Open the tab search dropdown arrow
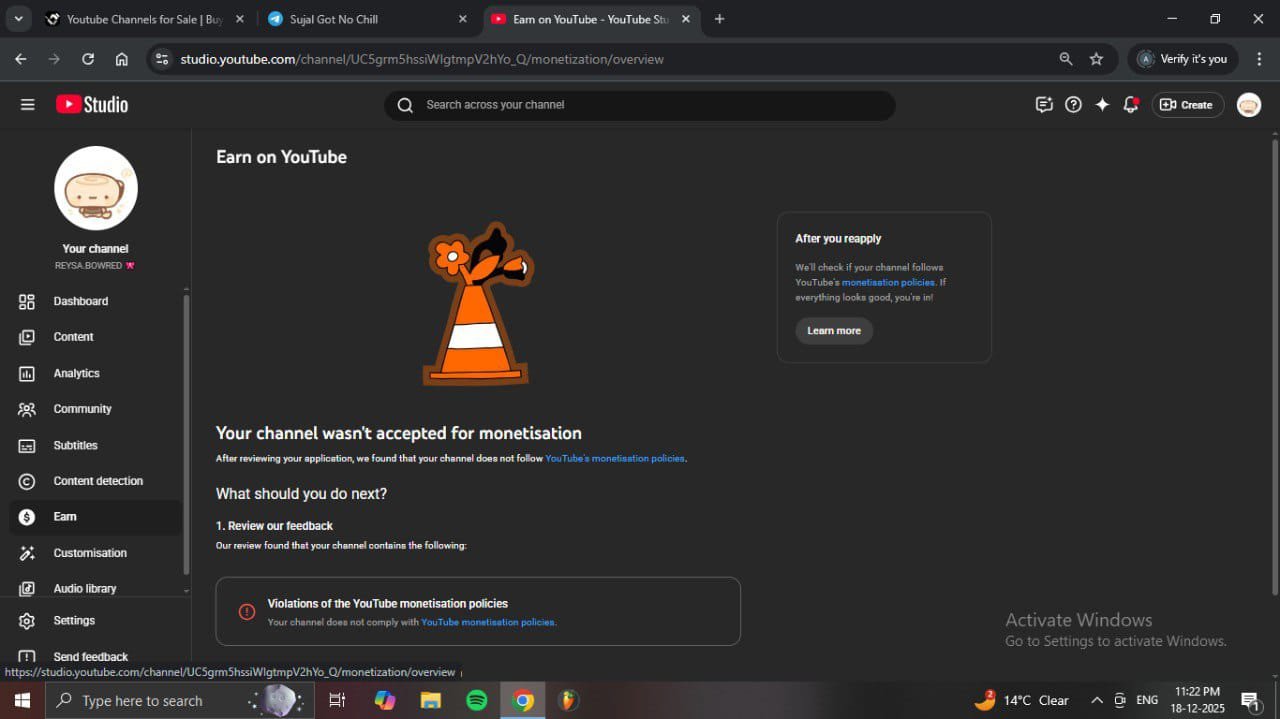Screen dimensions: 1280x719 click(18, 19)
